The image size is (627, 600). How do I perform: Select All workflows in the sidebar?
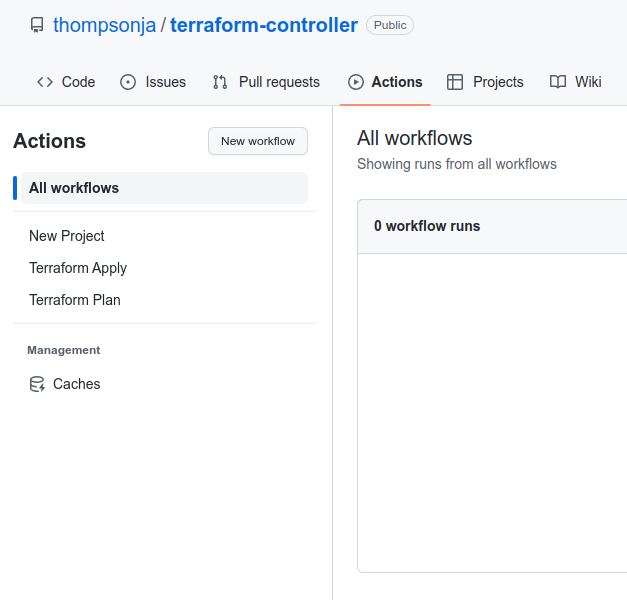pos(164,188)
